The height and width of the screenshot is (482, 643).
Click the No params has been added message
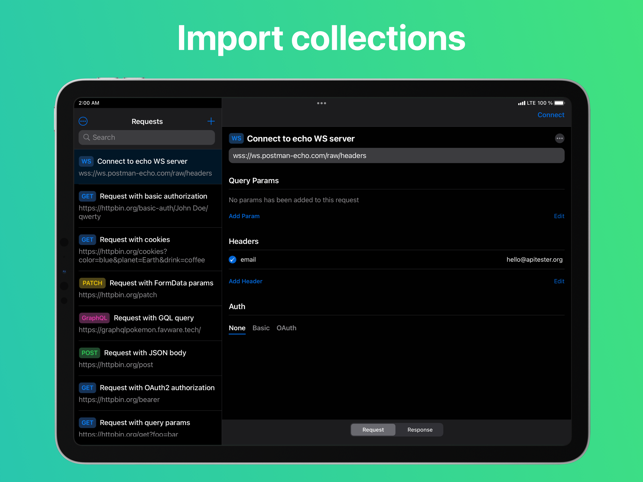click(294, 200)
